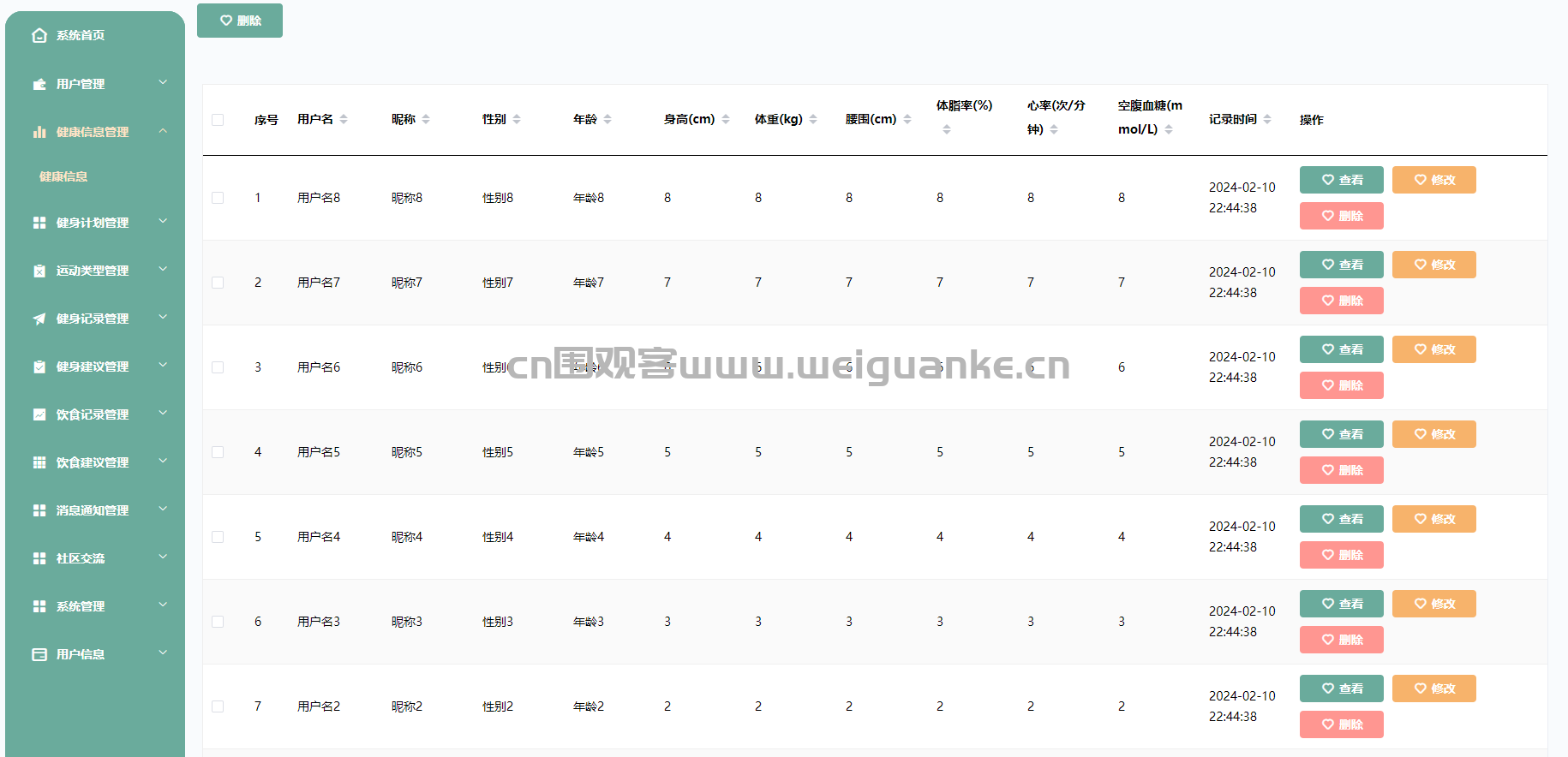Viewport: 1568px width, 757px height.
Task: Expand the 健身计划管理 submenu chevron
Action: [163, 222]
